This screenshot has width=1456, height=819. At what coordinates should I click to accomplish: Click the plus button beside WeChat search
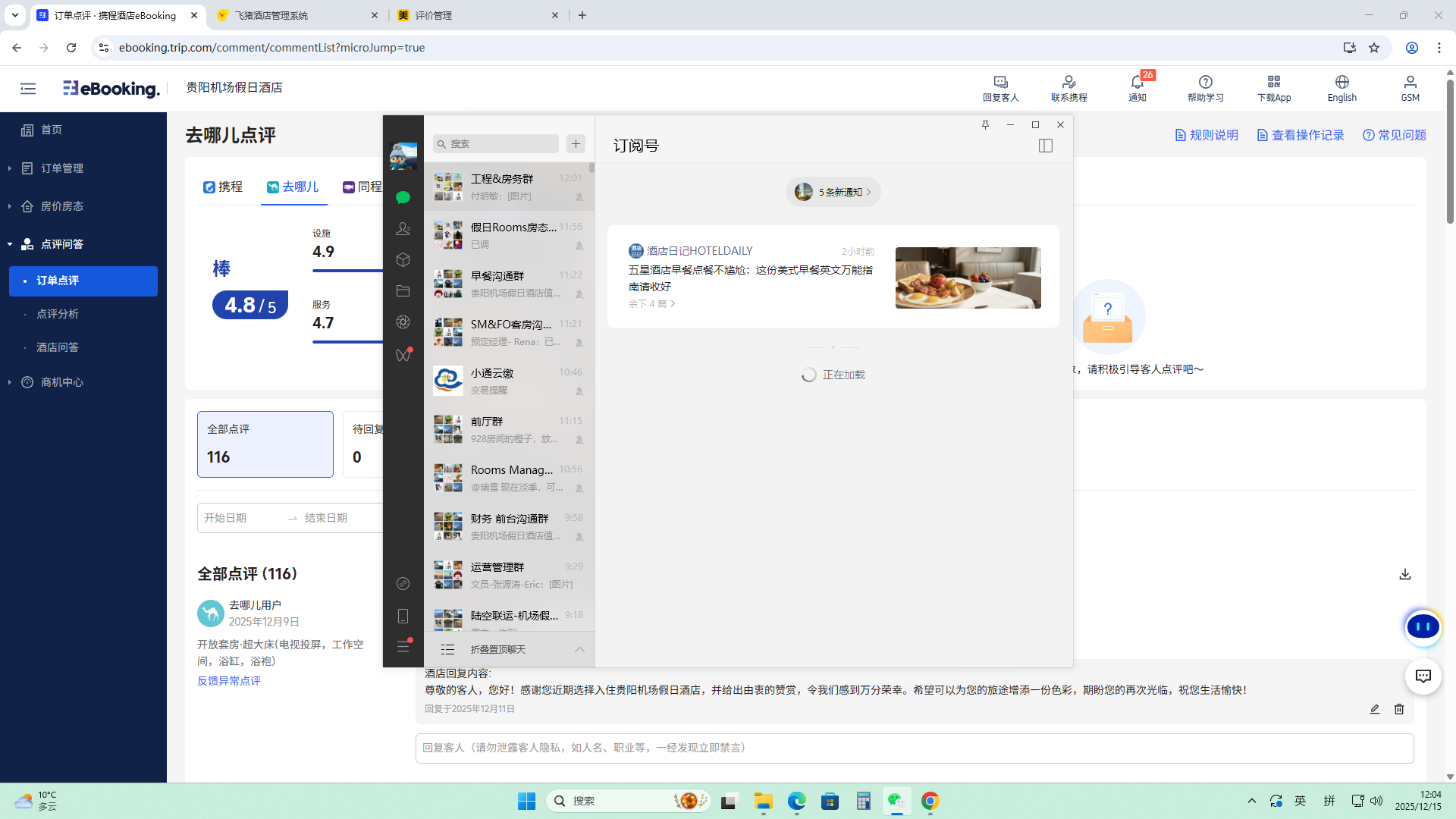coord(576,143)
